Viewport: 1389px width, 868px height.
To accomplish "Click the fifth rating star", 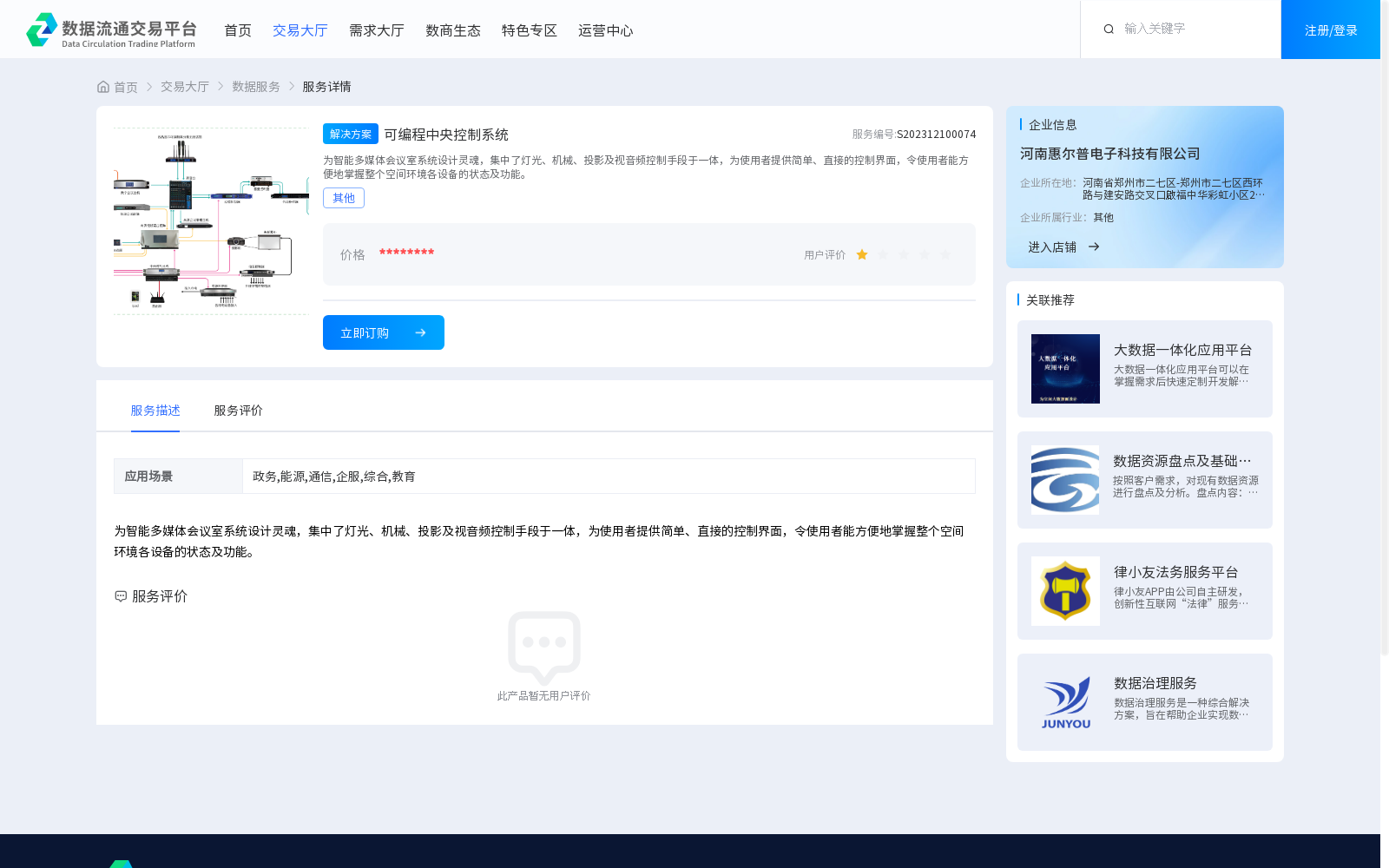I will [945, 254].
